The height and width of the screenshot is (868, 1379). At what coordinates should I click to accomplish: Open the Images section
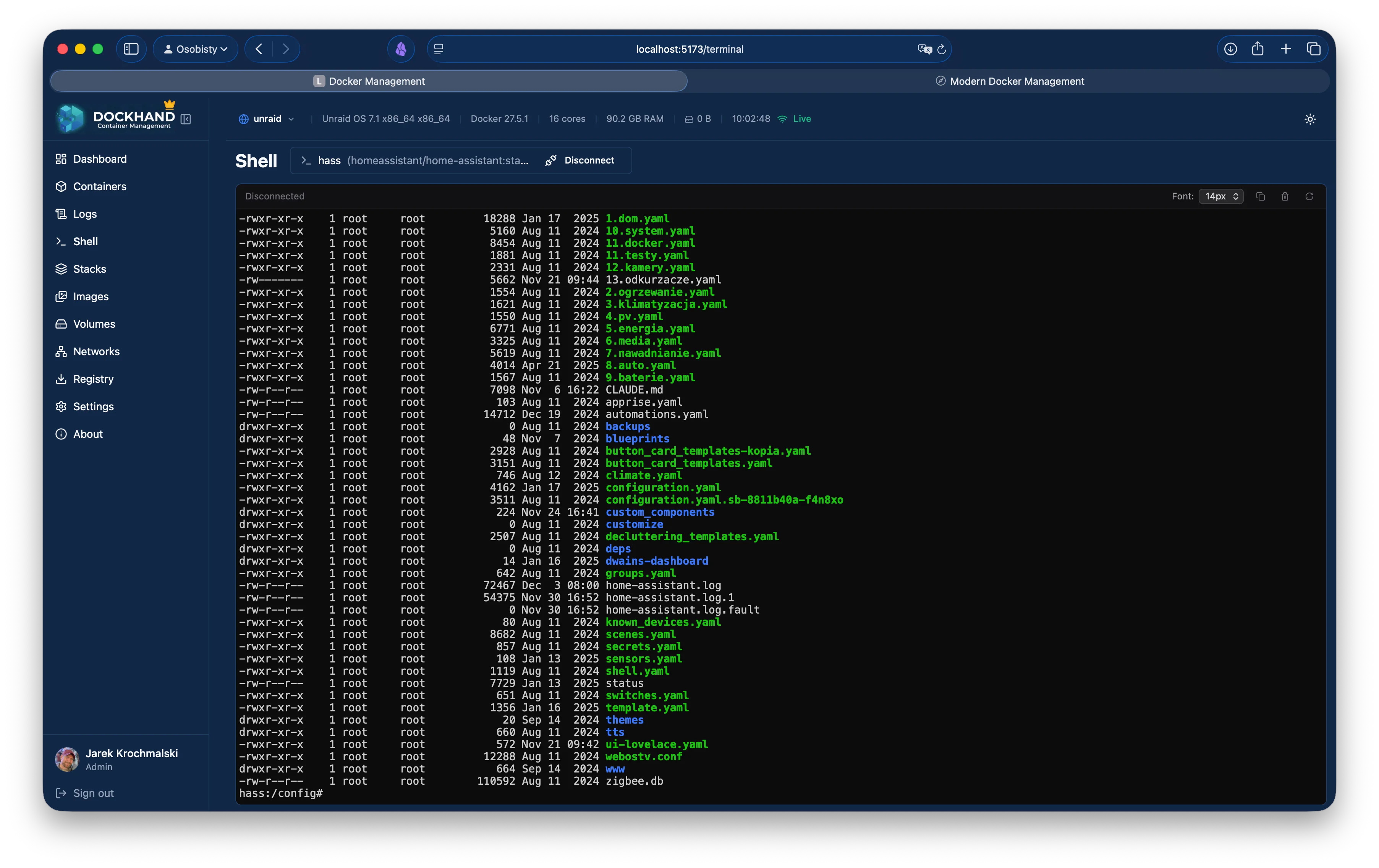pyautogui.click(x=91, y=296)
